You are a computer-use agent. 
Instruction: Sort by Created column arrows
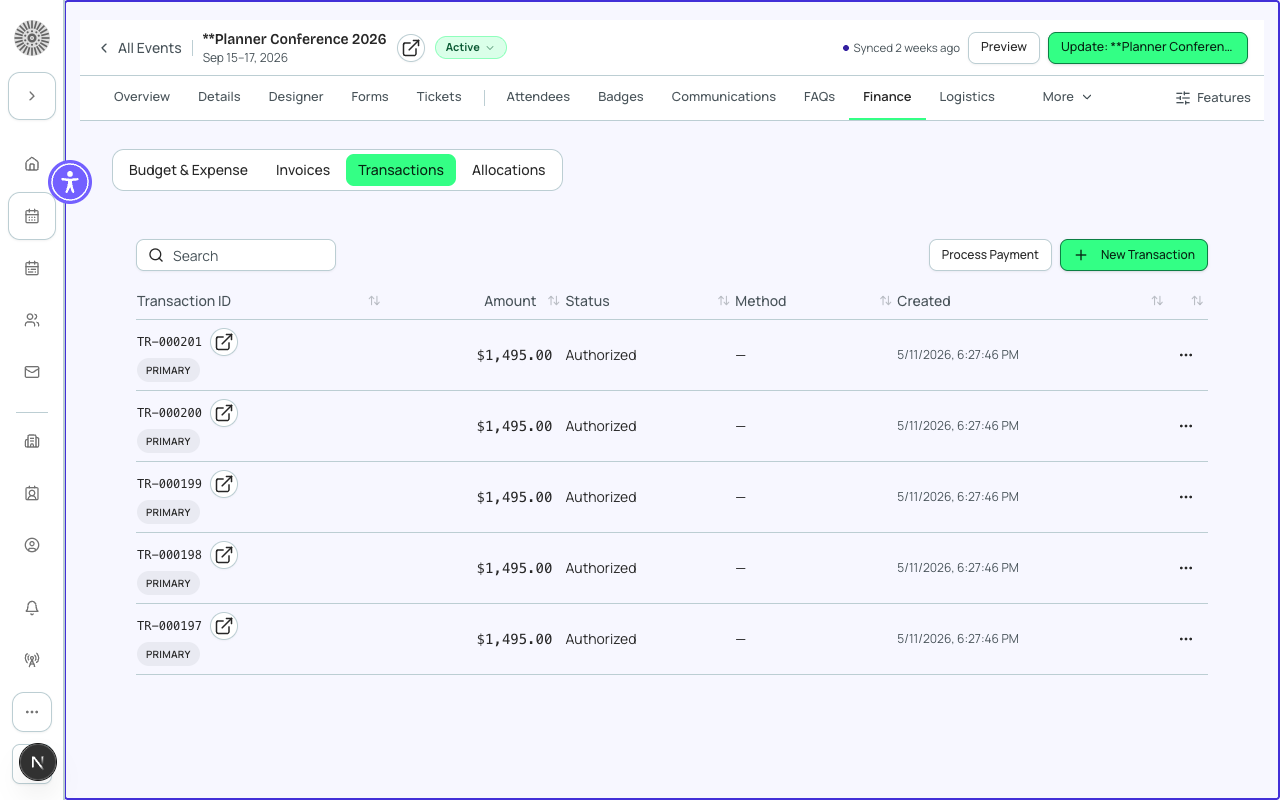[1157, 301]
